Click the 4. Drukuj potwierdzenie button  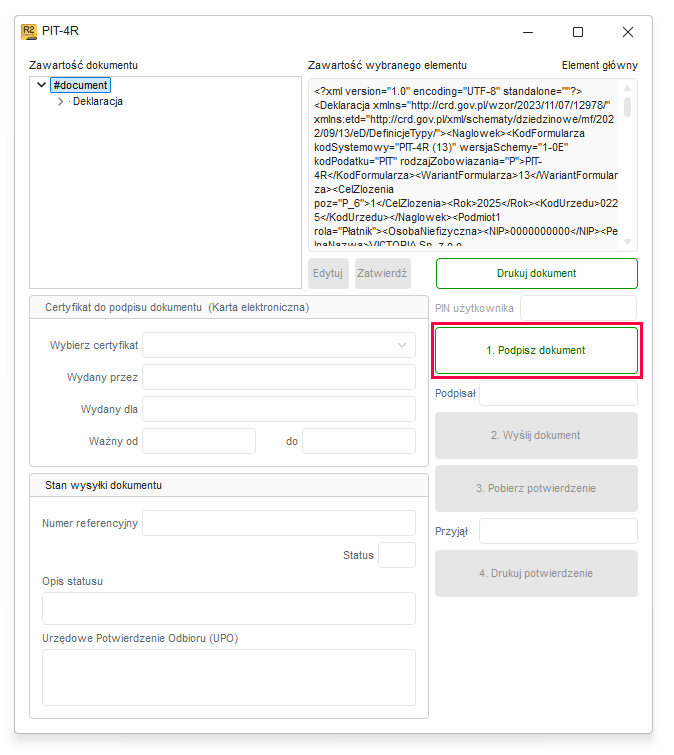click(x=537, y=573)
